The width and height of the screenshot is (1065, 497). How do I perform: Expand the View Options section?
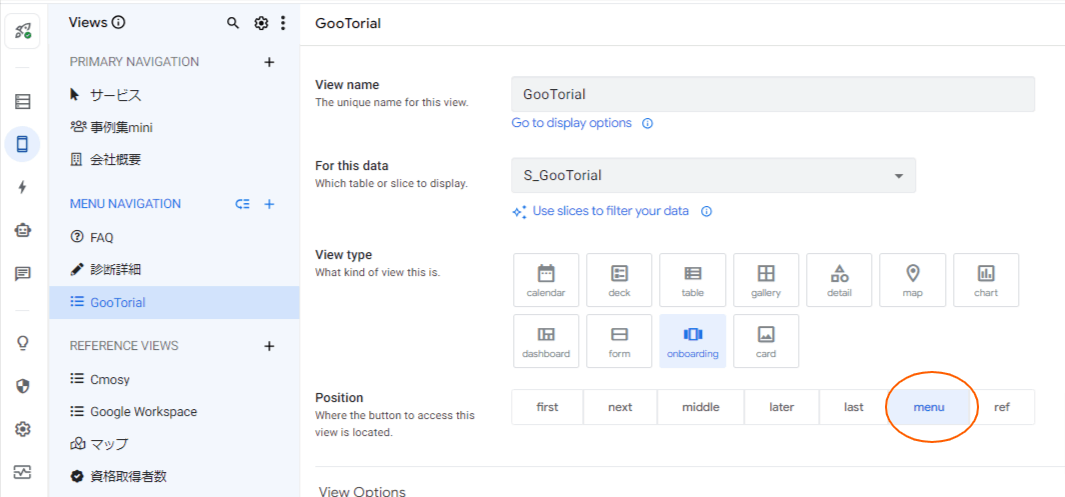(x=362, y=491)
